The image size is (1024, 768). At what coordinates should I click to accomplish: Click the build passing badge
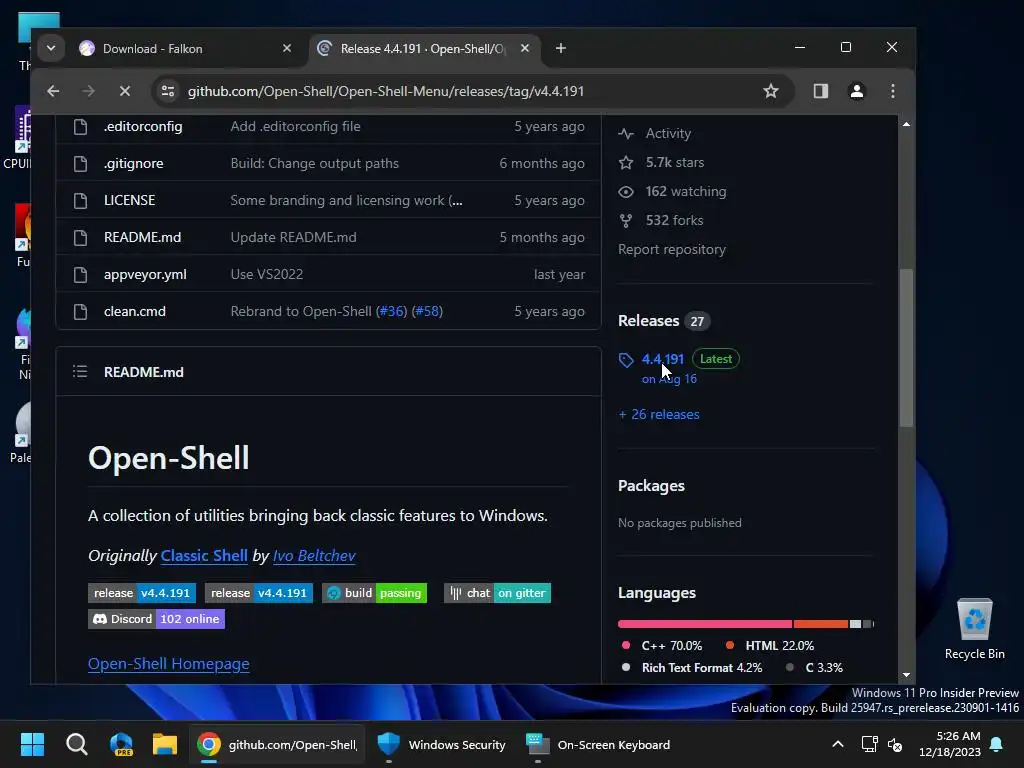click(374, 593)
